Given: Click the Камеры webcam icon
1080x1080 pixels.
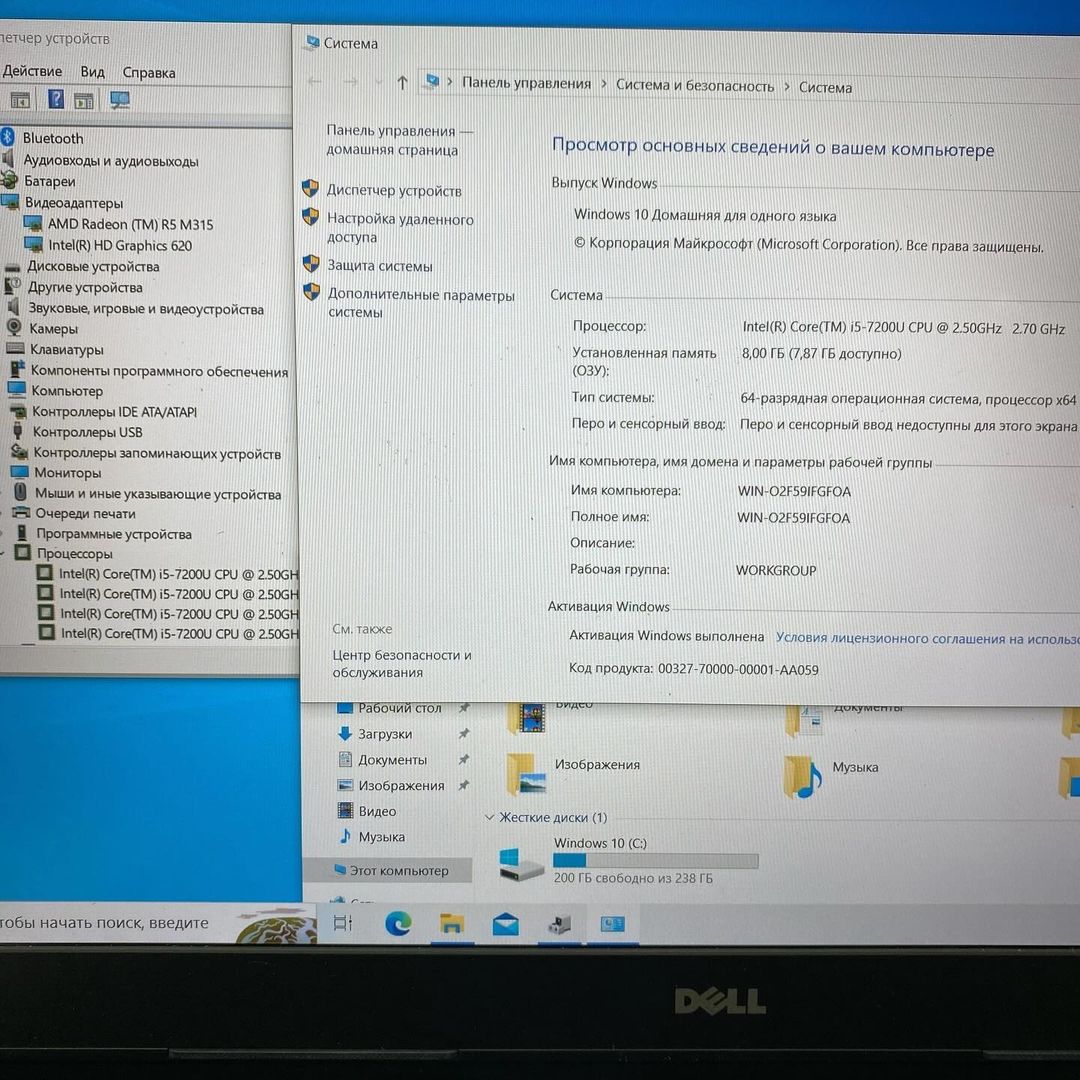Looking at the screenshot, I should coord(14,328).
